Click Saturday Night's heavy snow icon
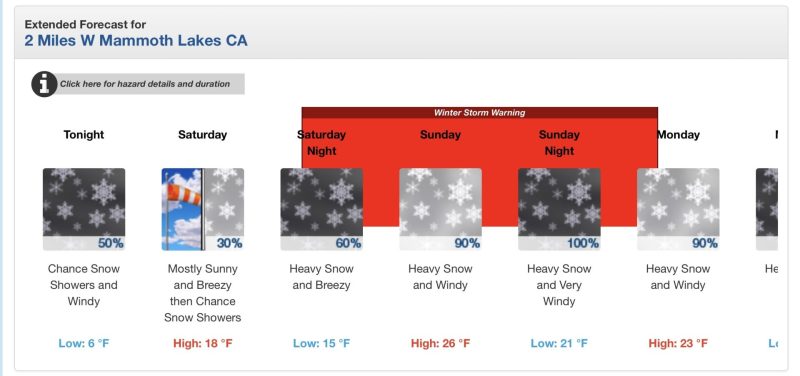800x376 pixels. click(321, 209)
